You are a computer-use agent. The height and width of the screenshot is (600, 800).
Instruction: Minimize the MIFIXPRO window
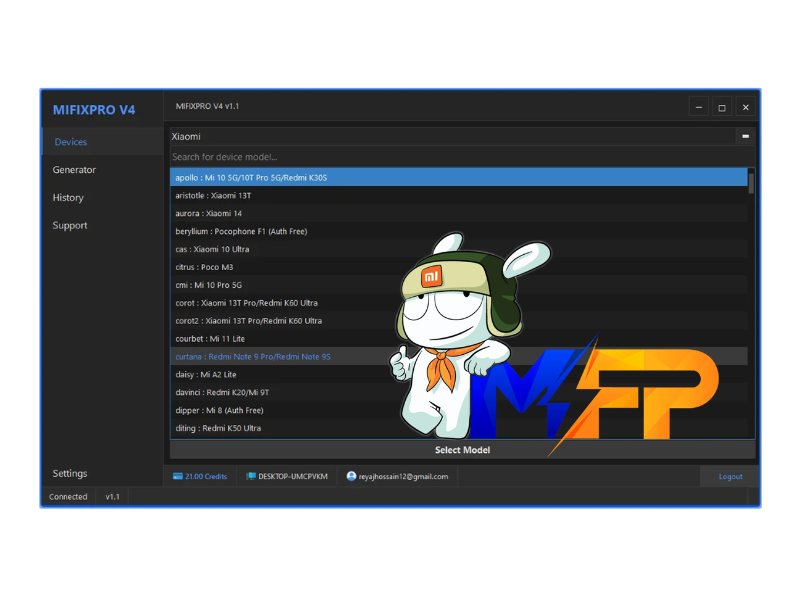point(699,107)
